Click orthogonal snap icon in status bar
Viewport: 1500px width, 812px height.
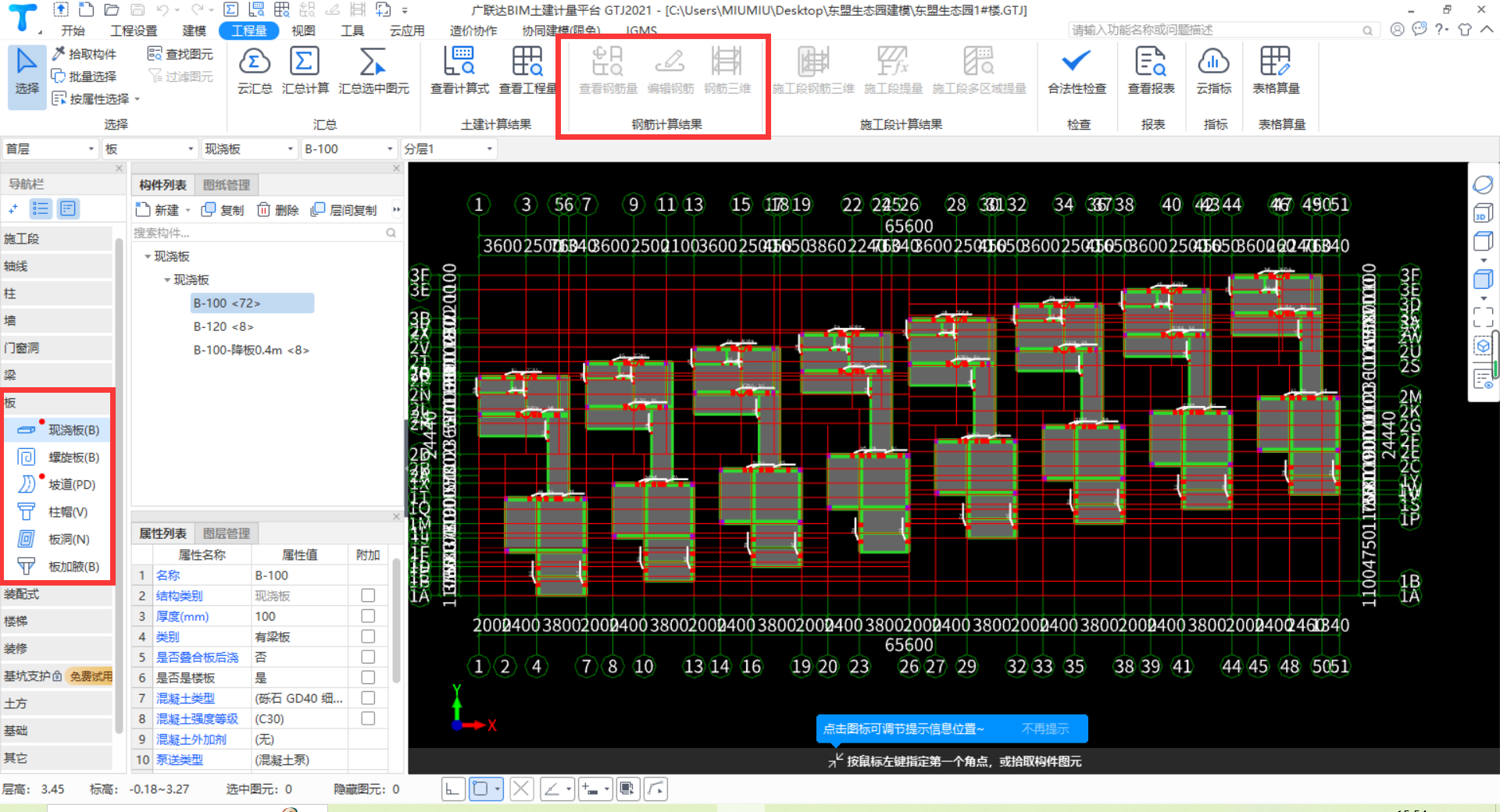(x=453, y=789)
